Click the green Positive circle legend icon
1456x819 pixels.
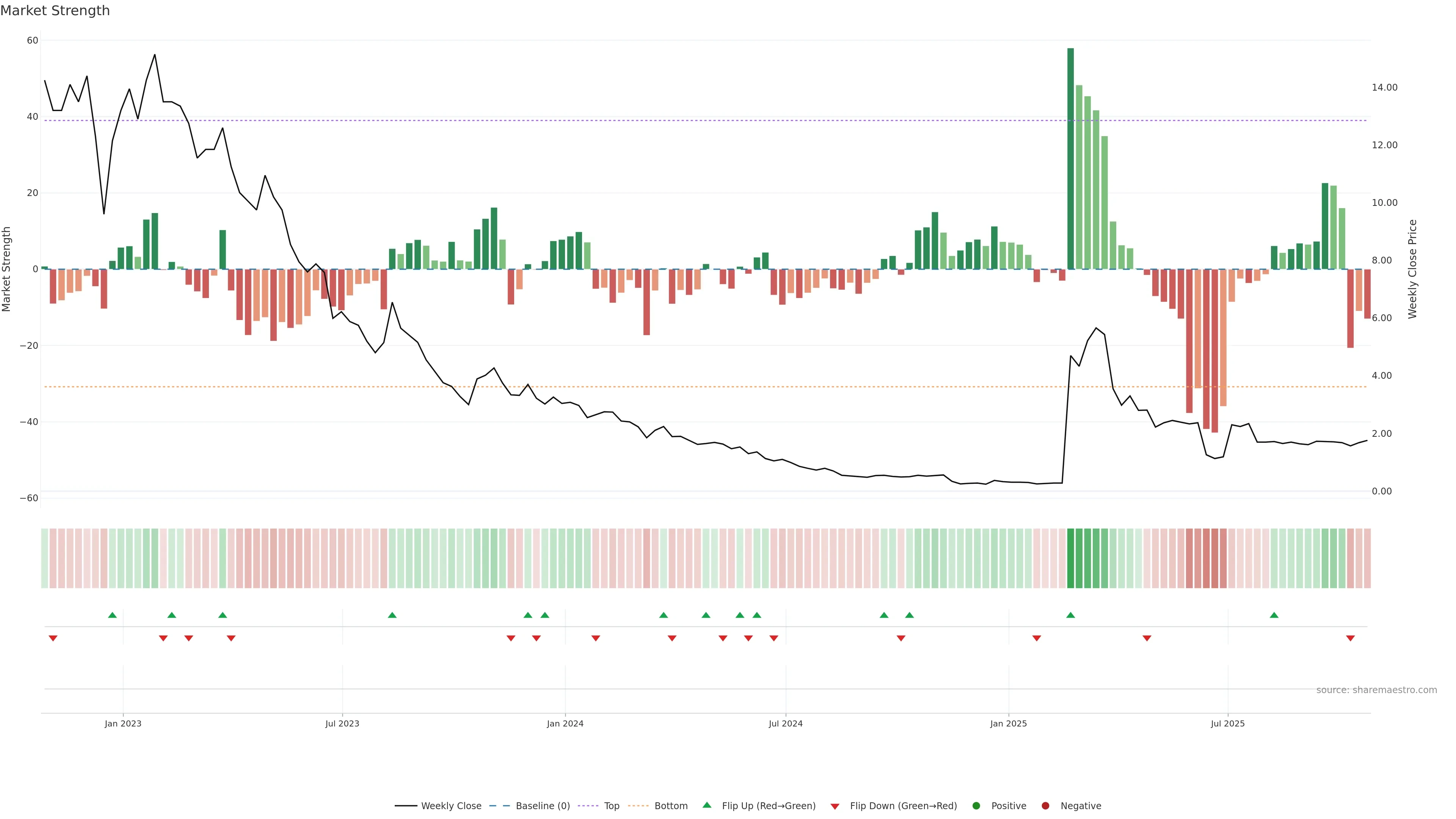[x=976, y=805]
